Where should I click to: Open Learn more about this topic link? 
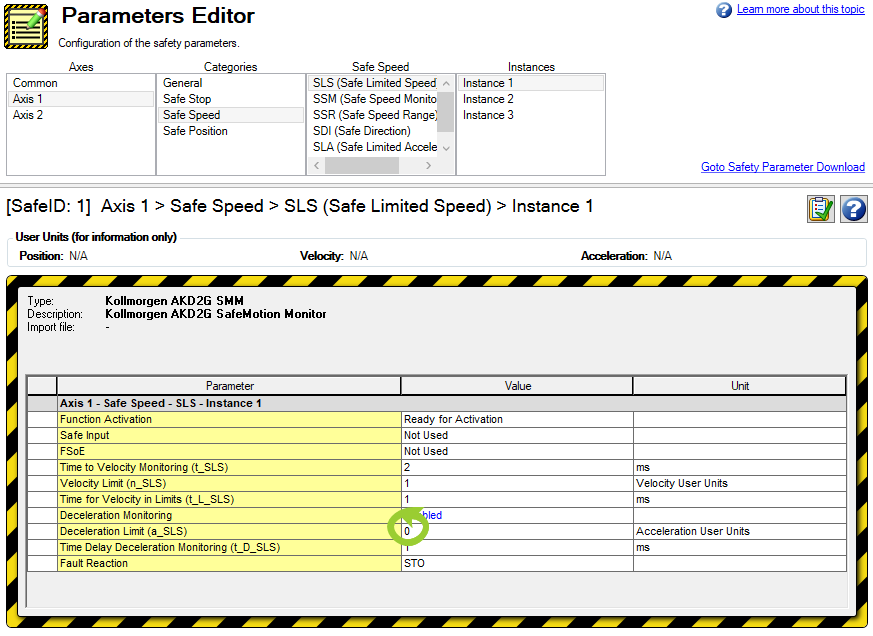[x=801, y=9]
